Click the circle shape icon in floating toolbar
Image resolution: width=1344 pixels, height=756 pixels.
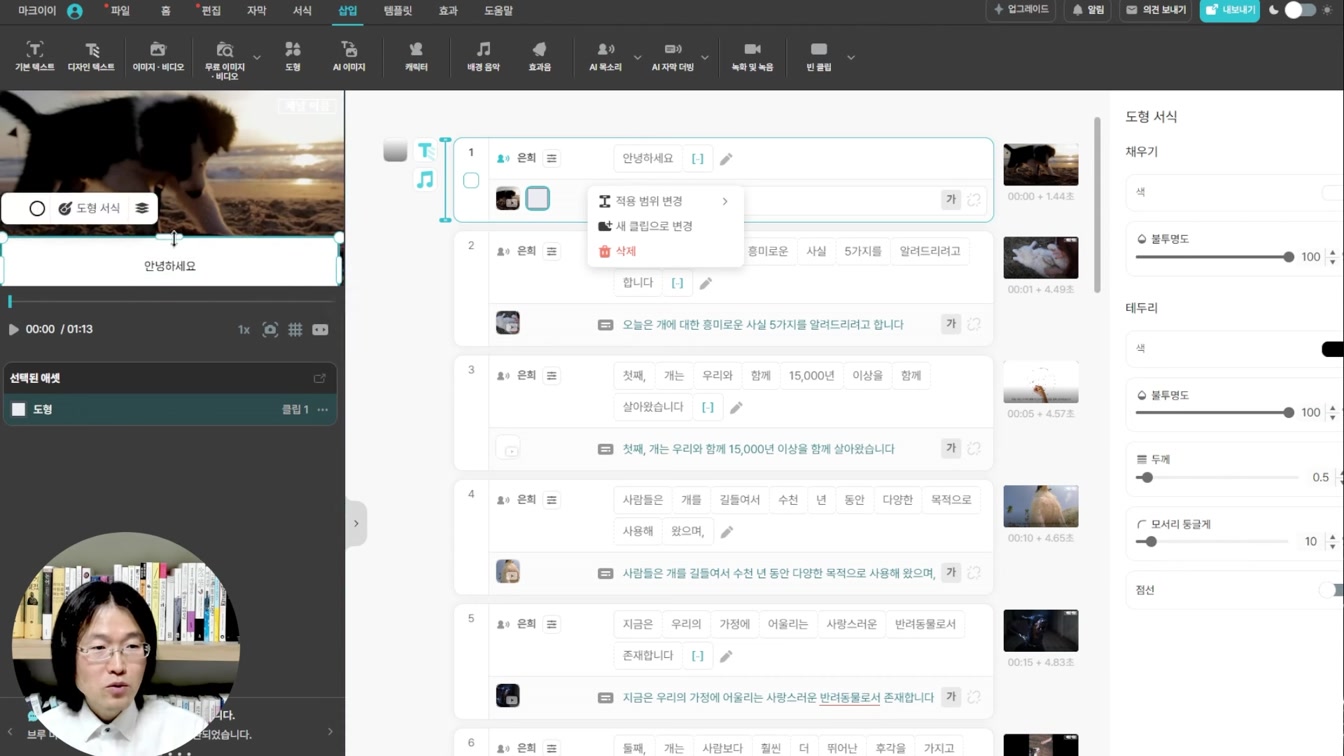coord(37,208)
